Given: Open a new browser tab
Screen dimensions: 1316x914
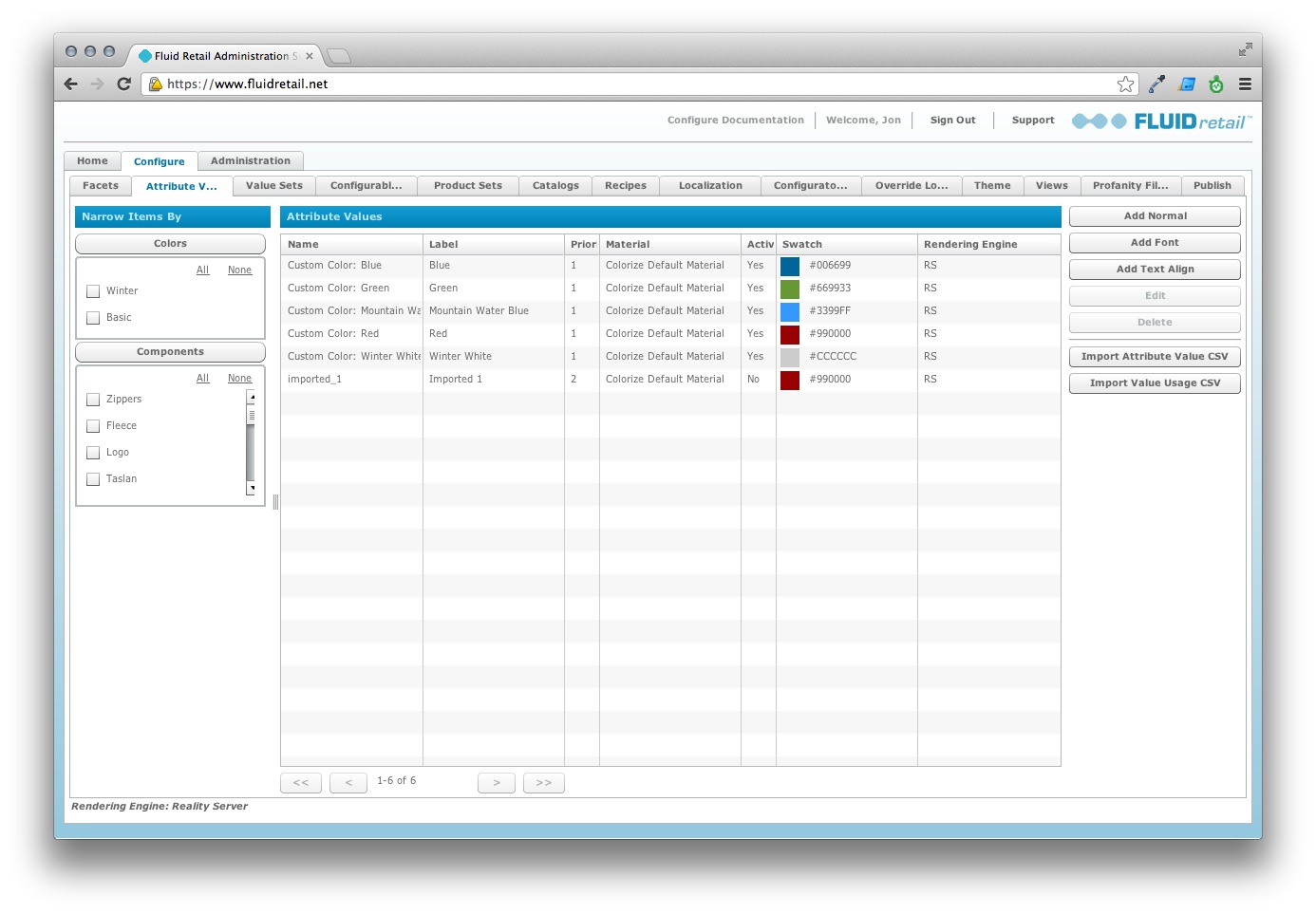Looking at the screenshot, I should pyautogui.click(x=337, y=56).
